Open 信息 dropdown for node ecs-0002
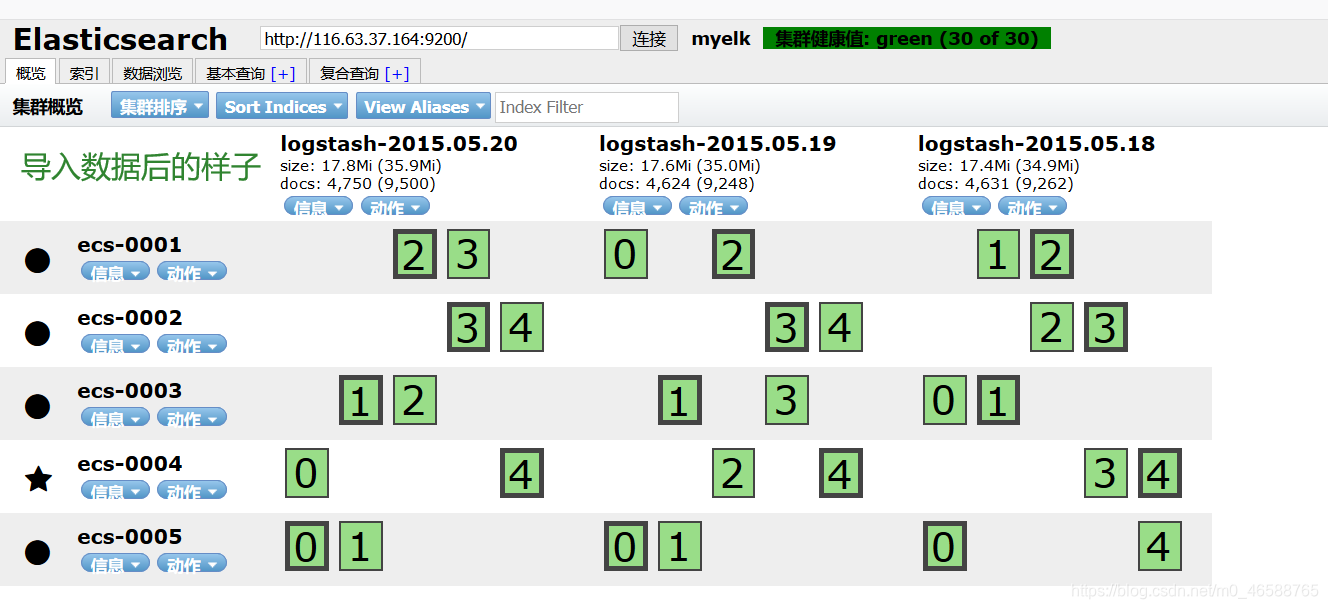Image resolution: width=1328 pixels, height=609 pixels. coord(116,345)
